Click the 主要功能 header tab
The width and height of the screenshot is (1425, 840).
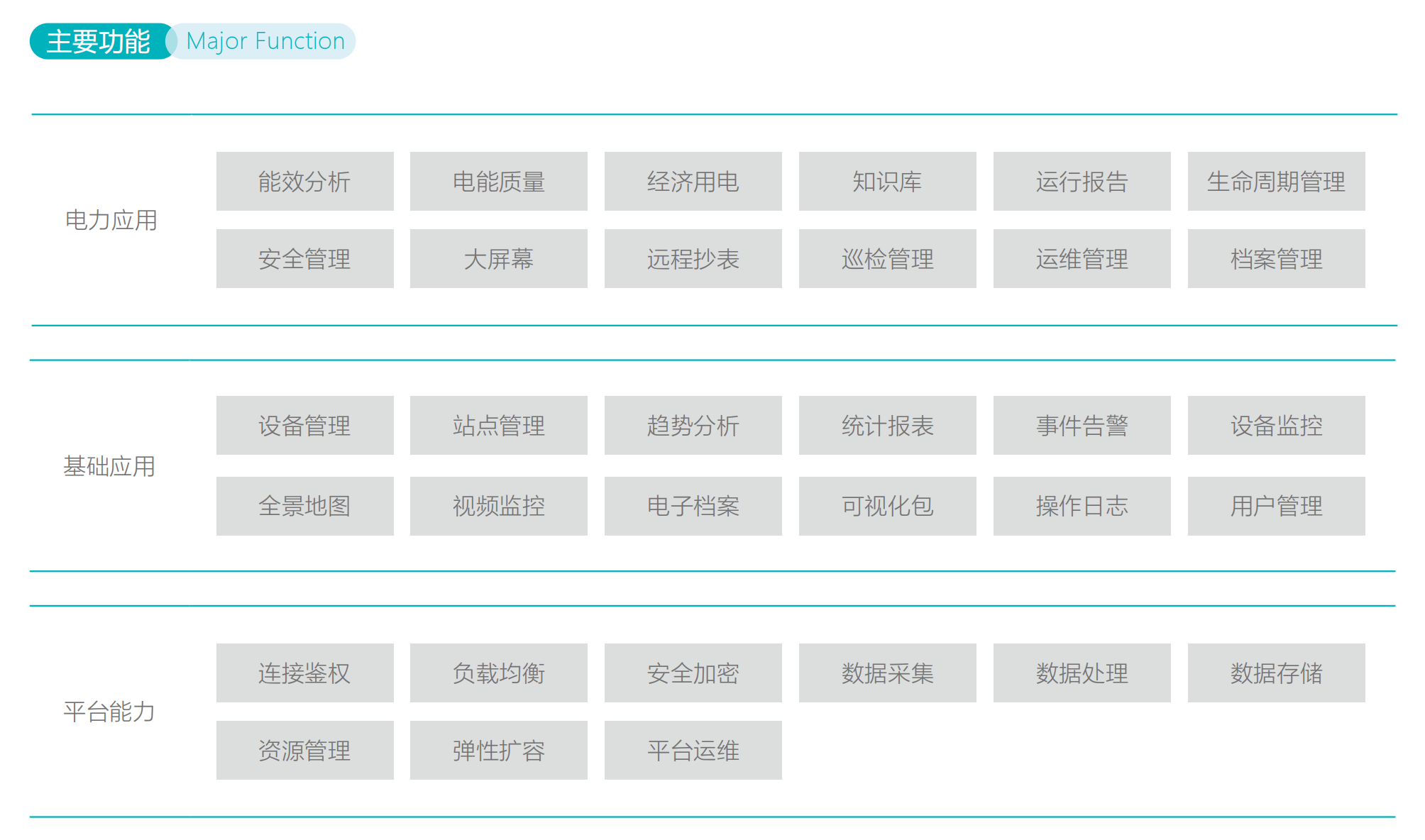(x=99, y=41)
